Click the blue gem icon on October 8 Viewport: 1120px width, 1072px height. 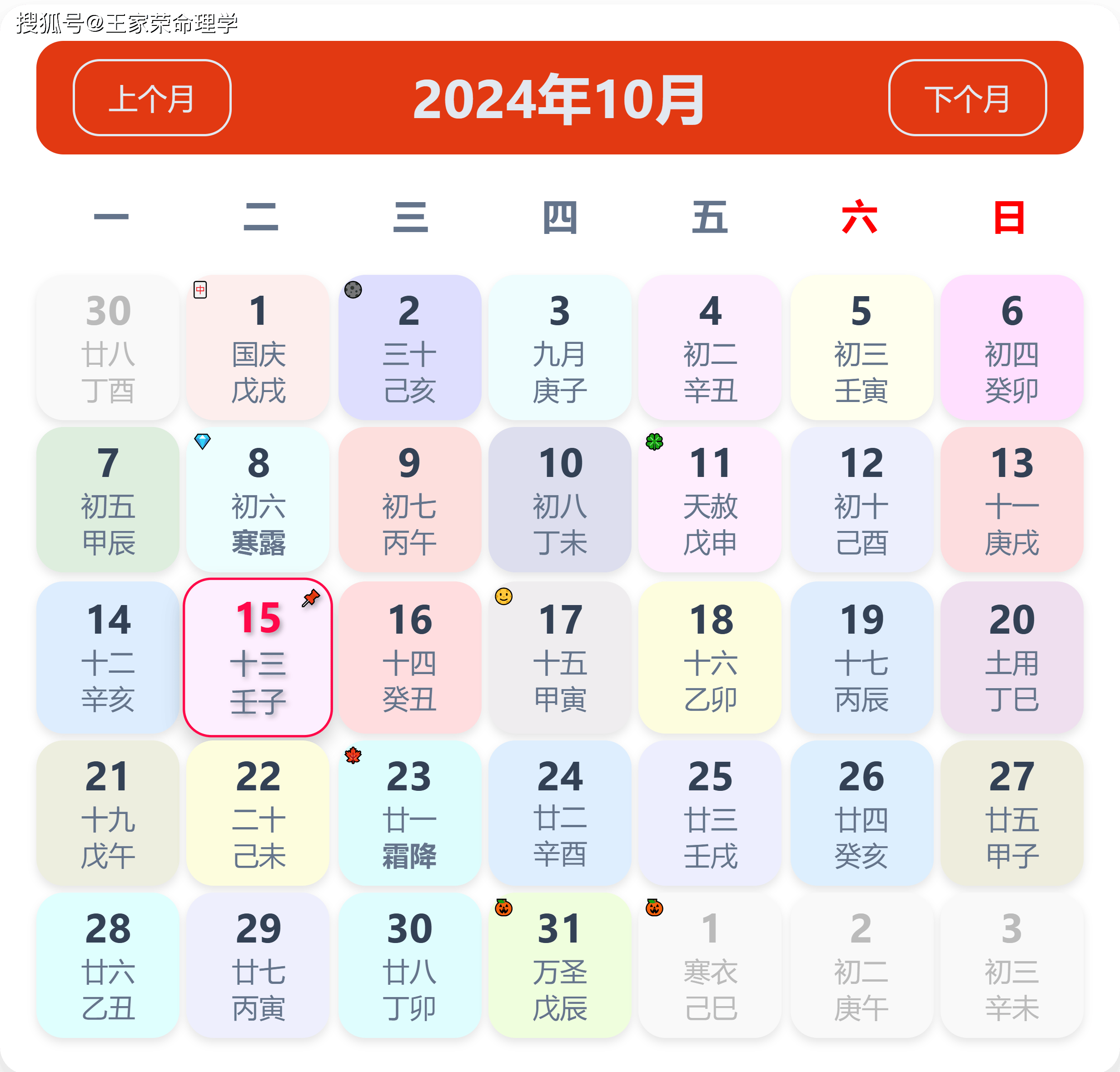[202, 441]
